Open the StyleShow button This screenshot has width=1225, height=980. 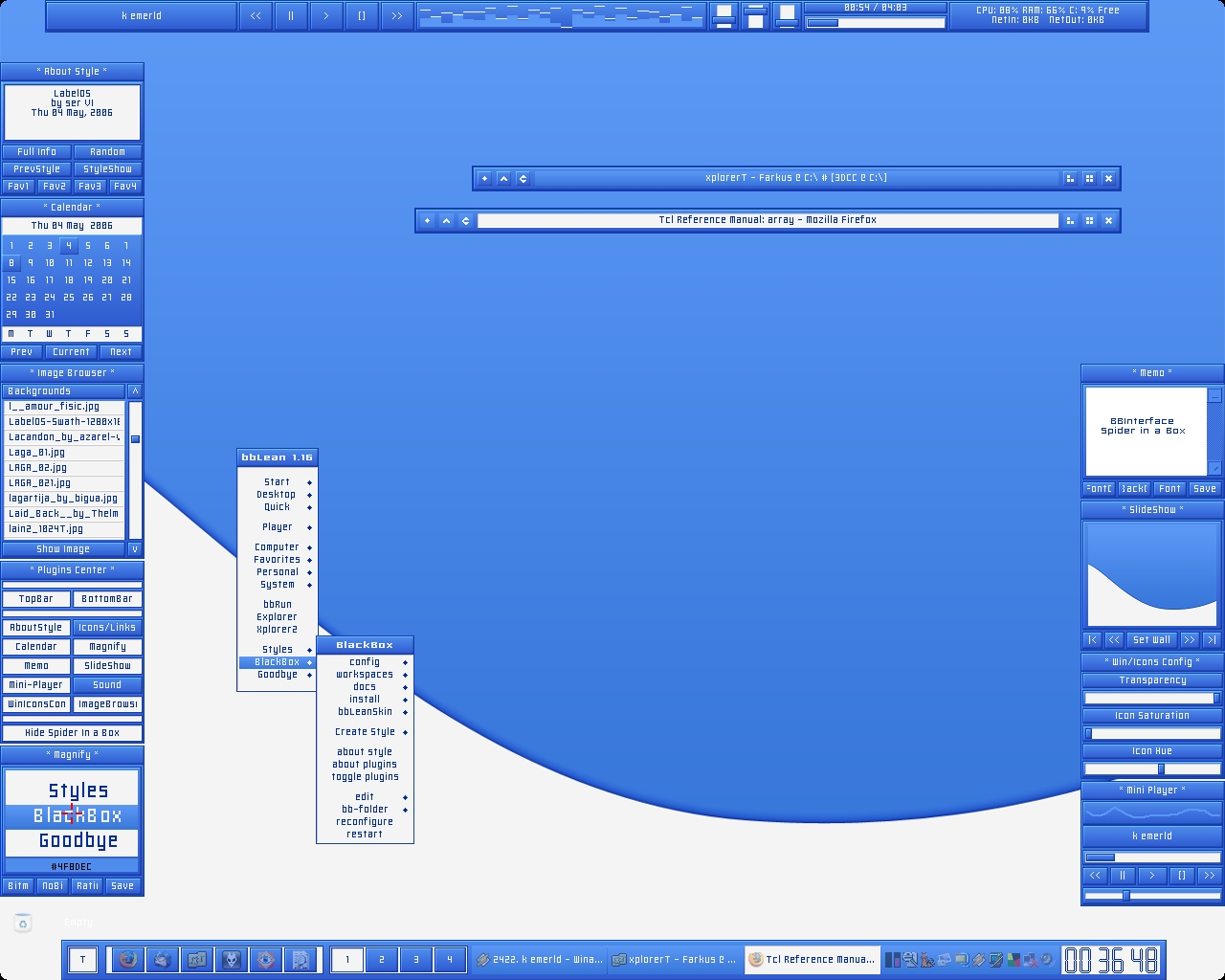coord(107,168)
